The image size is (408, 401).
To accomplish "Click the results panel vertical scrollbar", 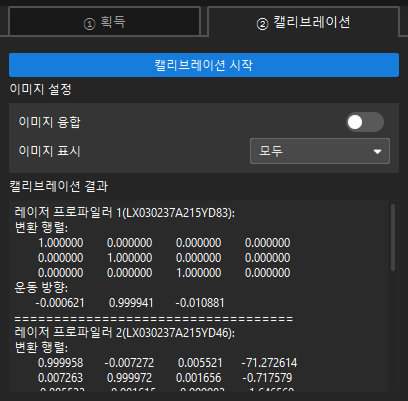I will pyautogui.click(x=393, y=237).
